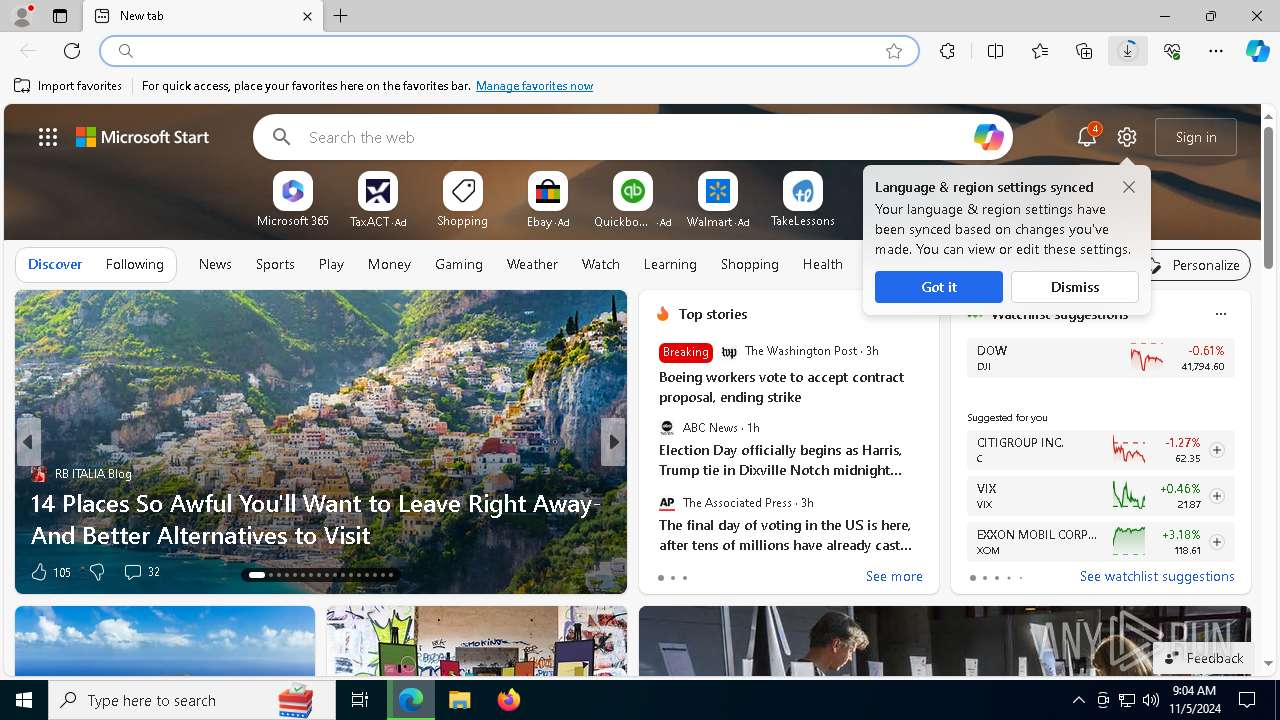Open the Weather category

pyautogui.click(x=532, y=265)
